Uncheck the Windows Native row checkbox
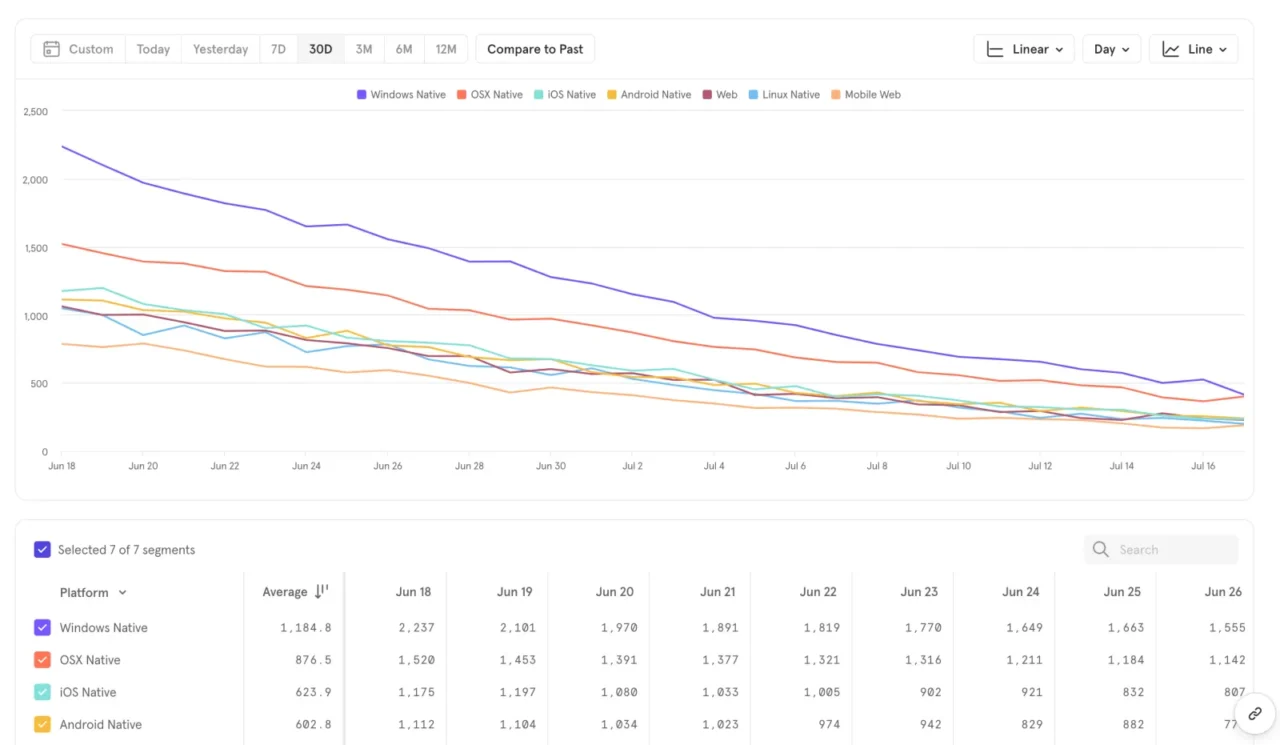 pos(42,627)
